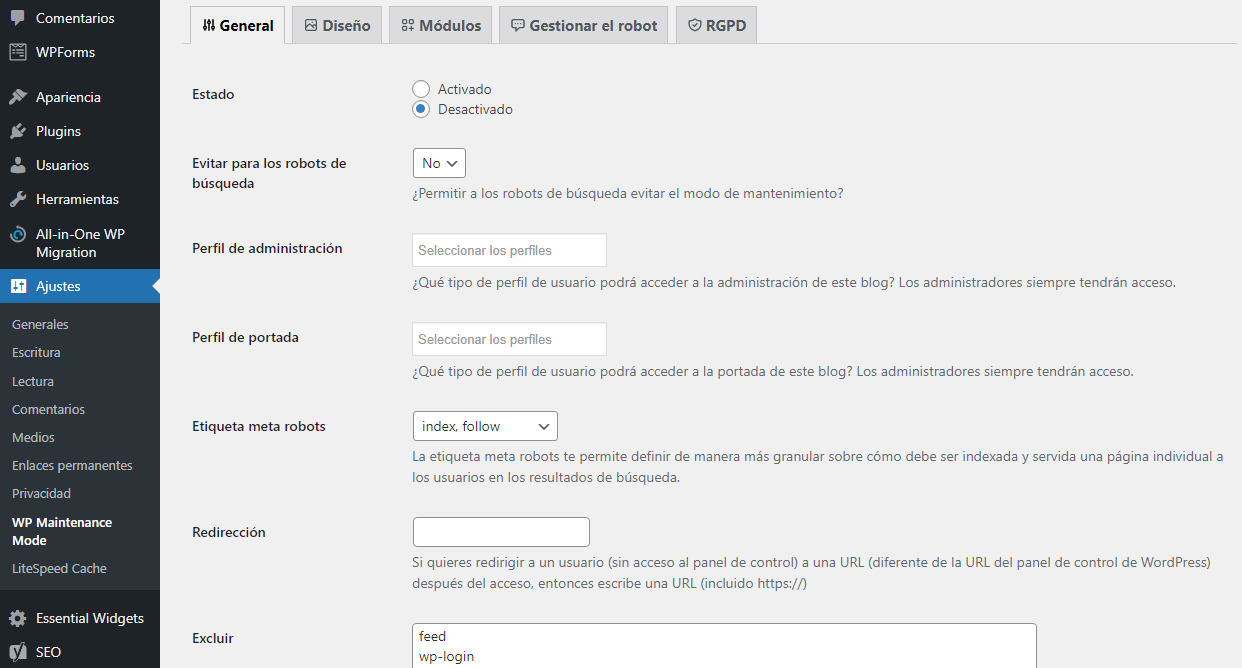Open the Gestionar el robot tab
The width and height of the screenshot is (1242, 668).
583,24
